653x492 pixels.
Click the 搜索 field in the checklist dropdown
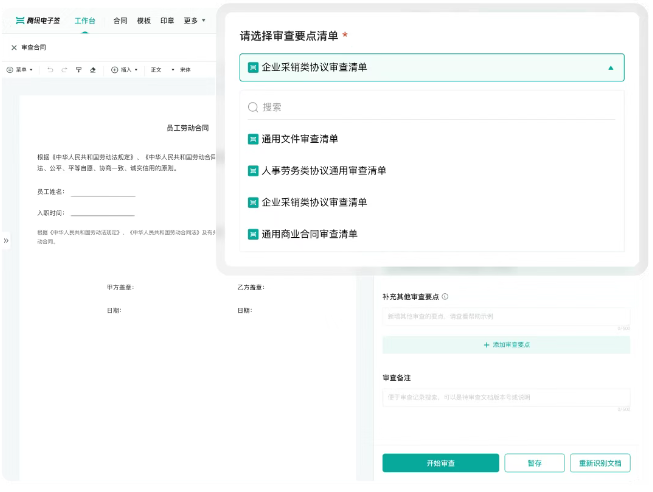pos(431,107)
